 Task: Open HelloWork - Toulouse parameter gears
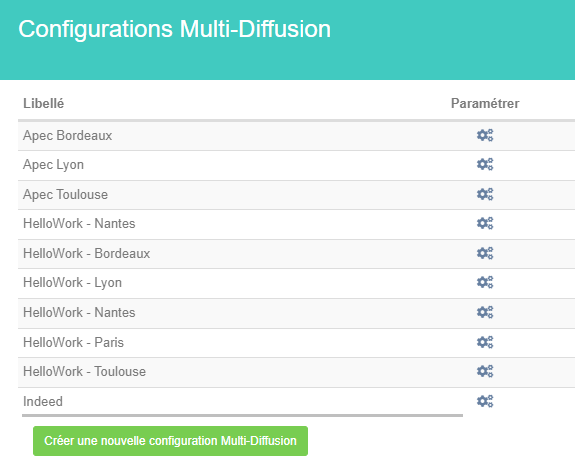point(485,371)
